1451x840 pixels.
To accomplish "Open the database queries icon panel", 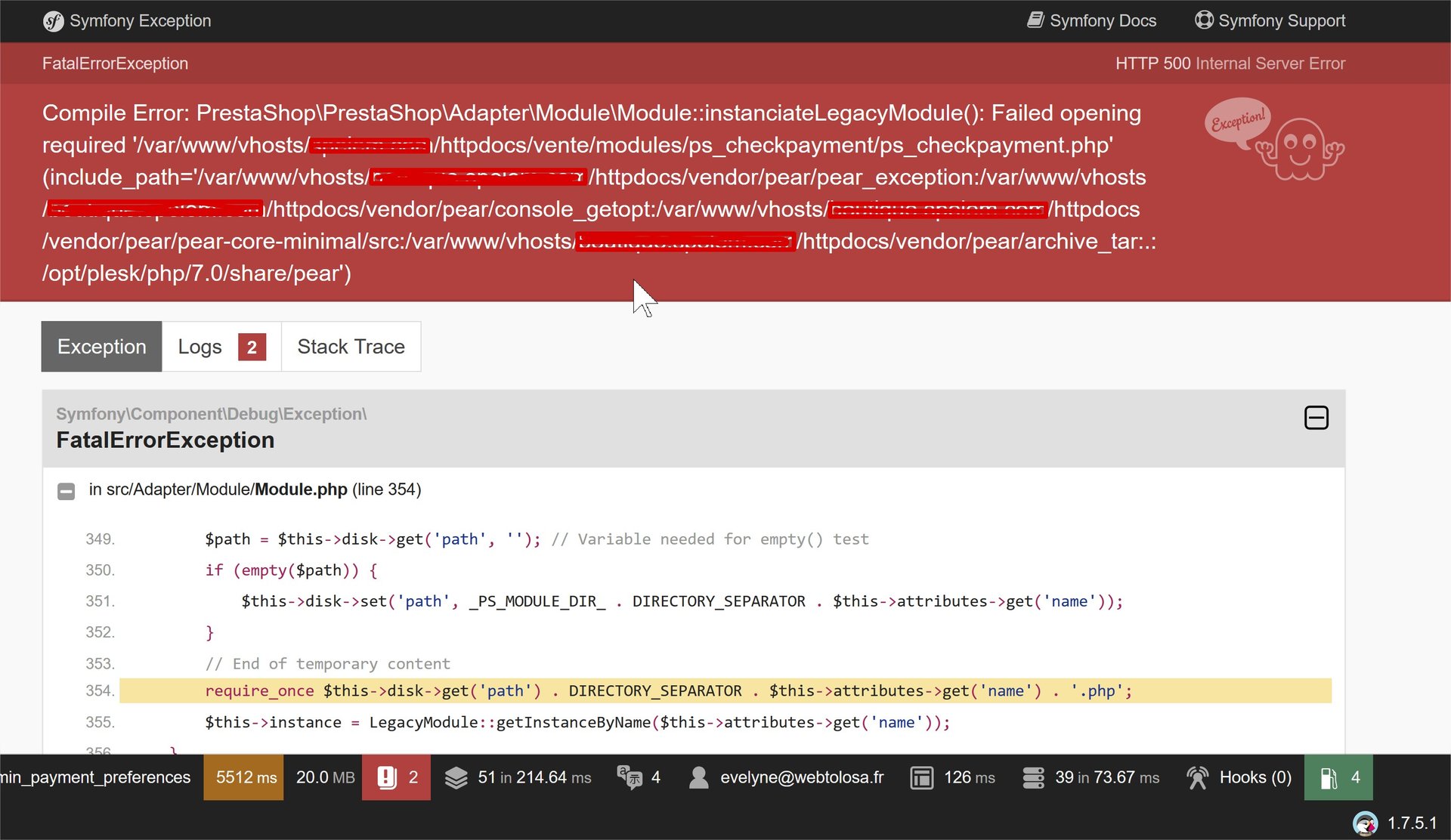I will pyautogui.click(x=1033, y=777).
